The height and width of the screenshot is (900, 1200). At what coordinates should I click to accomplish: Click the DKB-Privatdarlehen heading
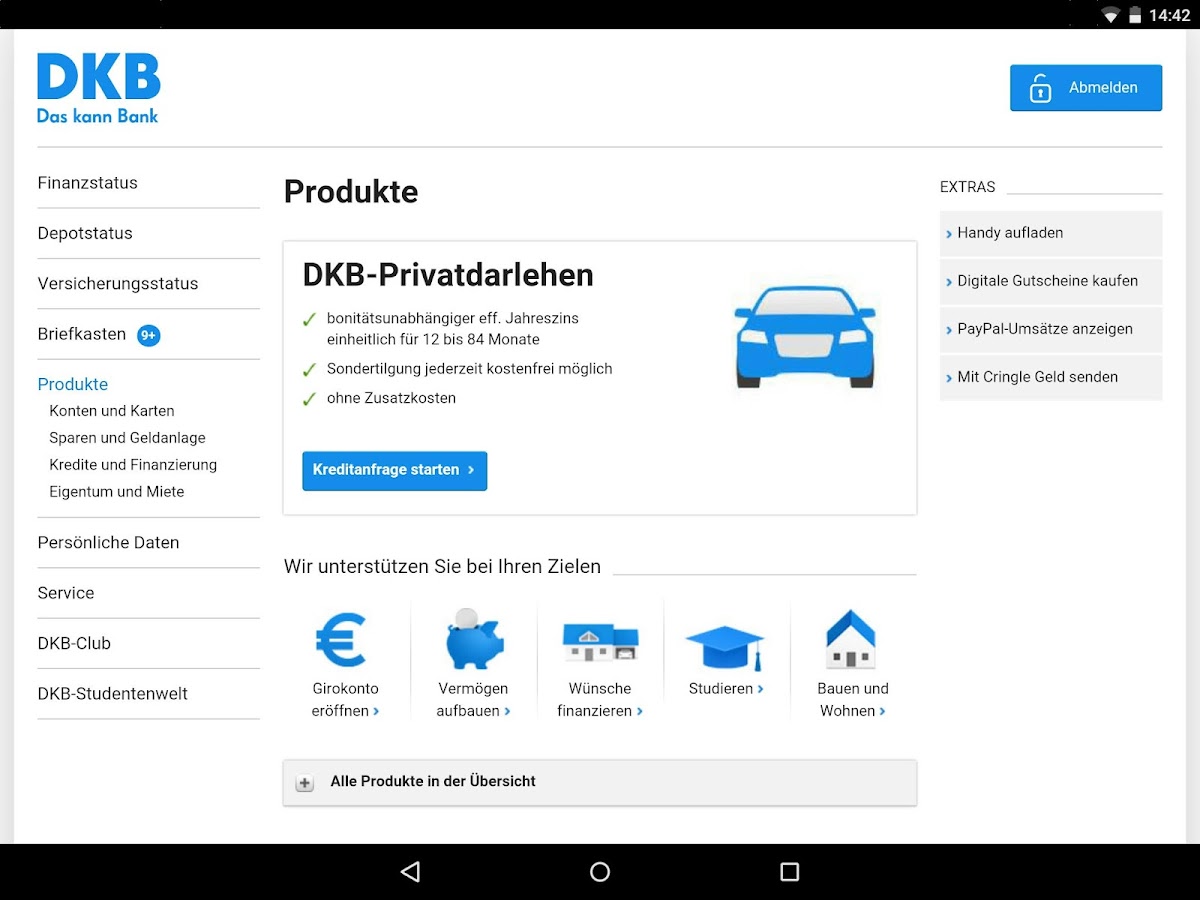(448, 275)
